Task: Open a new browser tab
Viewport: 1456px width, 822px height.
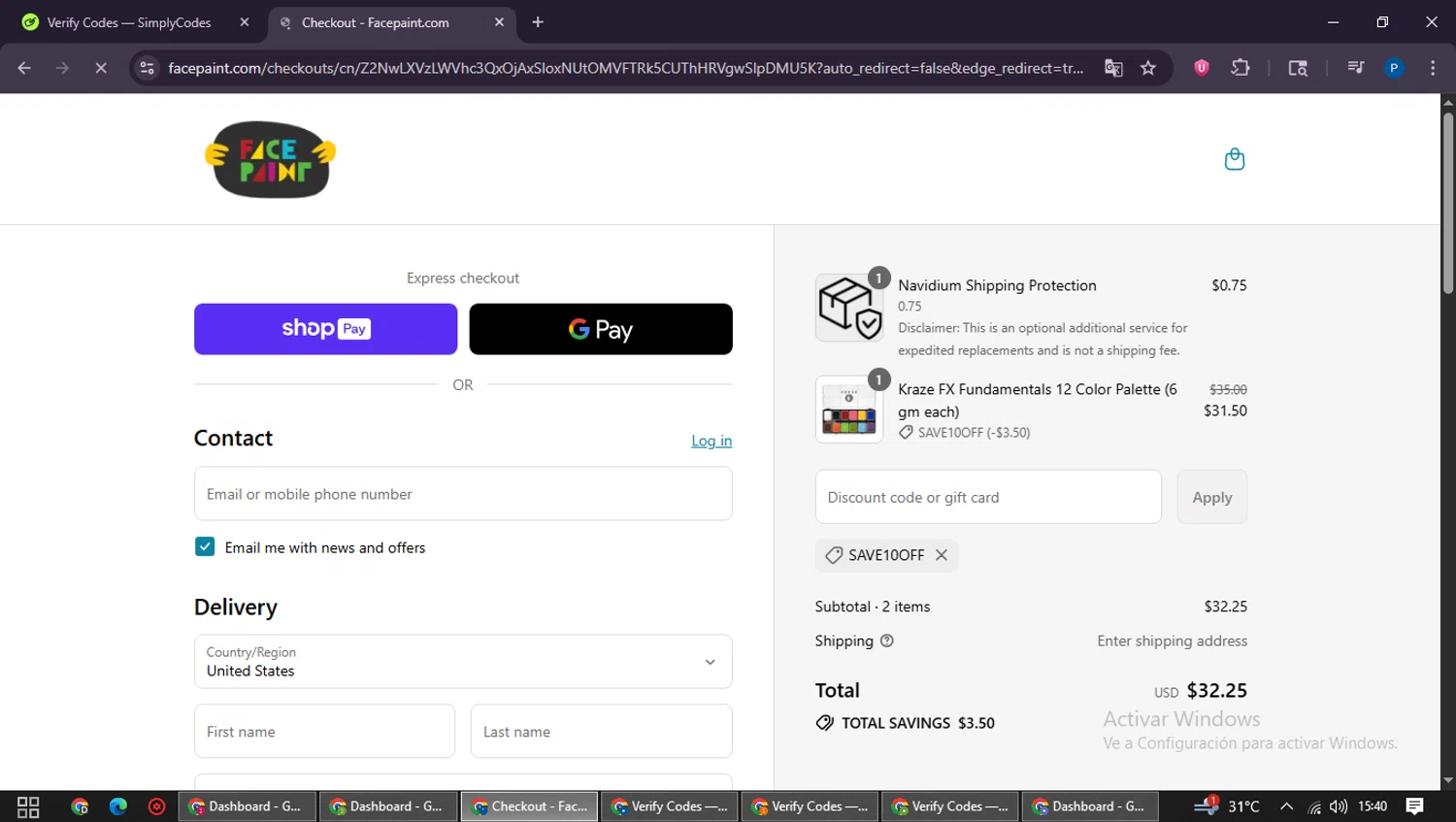Action: click(x=538, y=22)
